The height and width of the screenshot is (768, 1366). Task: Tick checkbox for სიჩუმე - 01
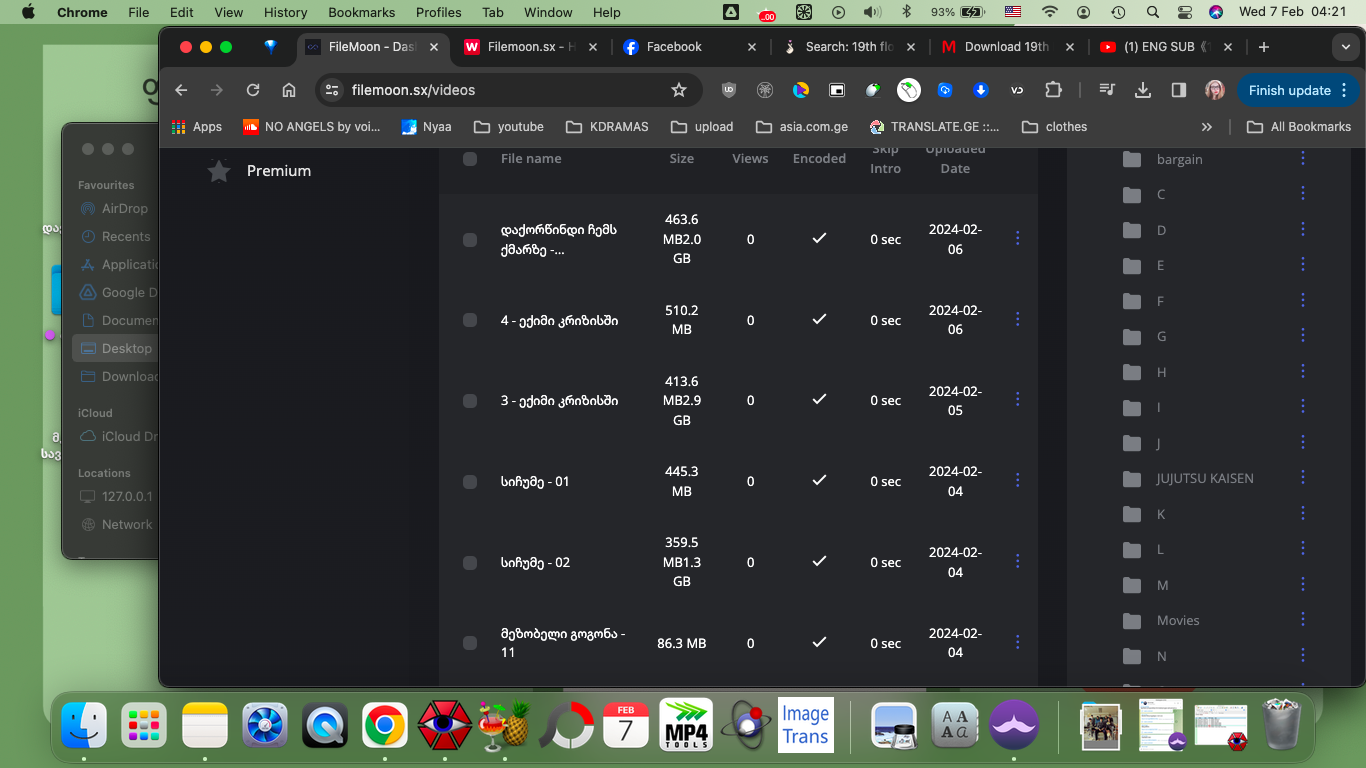tap(470, 482)
